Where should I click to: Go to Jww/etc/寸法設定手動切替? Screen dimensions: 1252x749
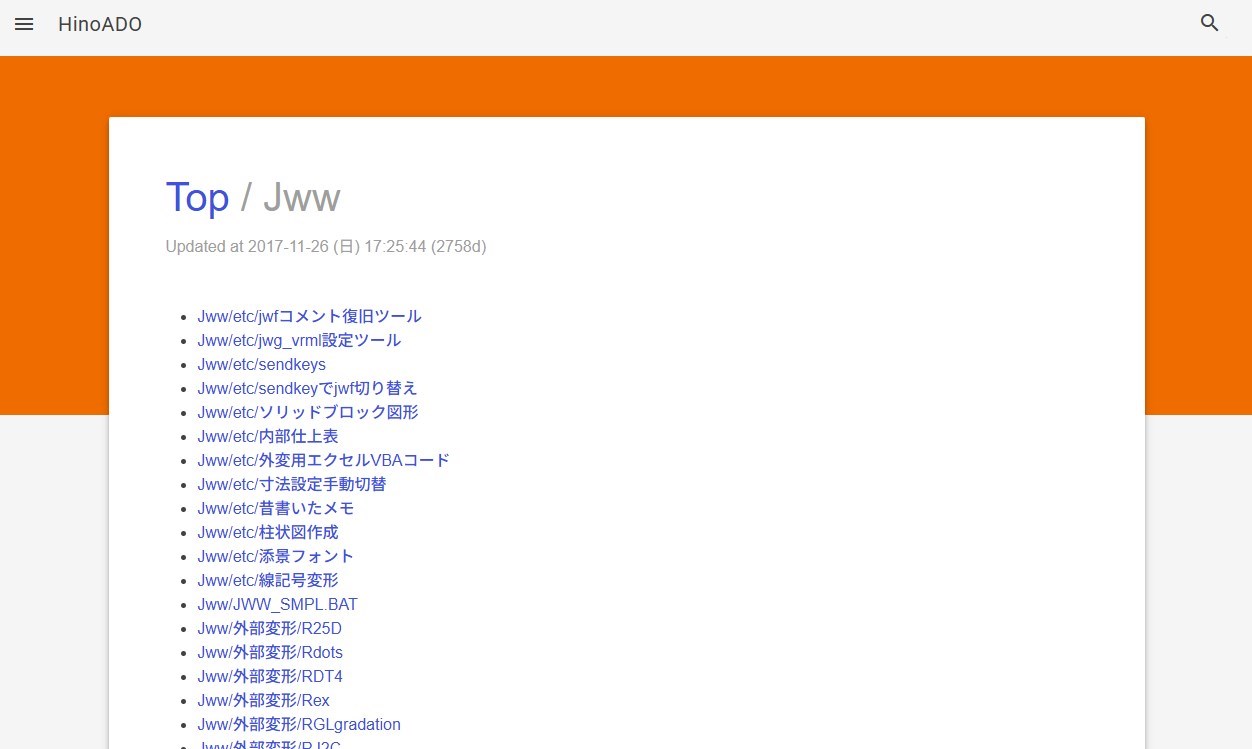[x=292, y=484]
